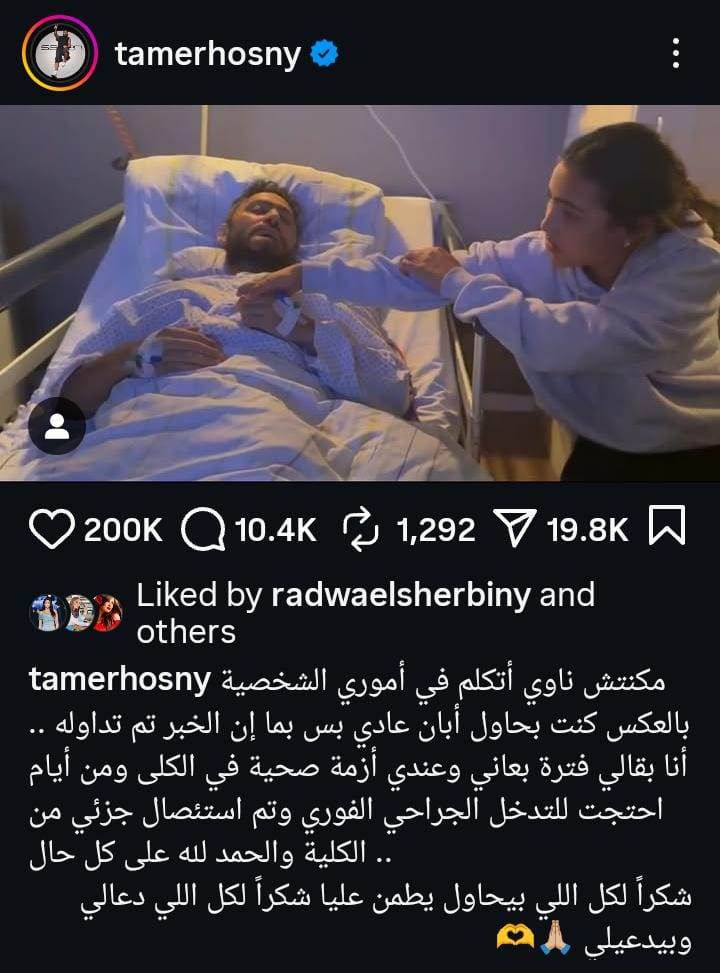720x973 pixels.
Task: Tap the repost arrows icon
Action: [x=361, y=529]
